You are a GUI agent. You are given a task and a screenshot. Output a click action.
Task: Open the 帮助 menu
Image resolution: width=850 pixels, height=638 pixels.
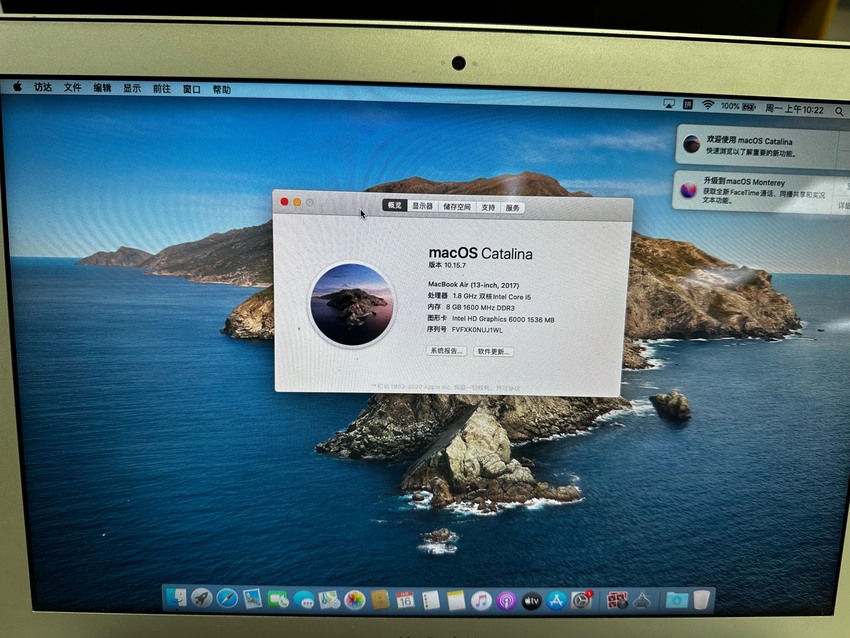pyautogui.click(x=221, y=90)
